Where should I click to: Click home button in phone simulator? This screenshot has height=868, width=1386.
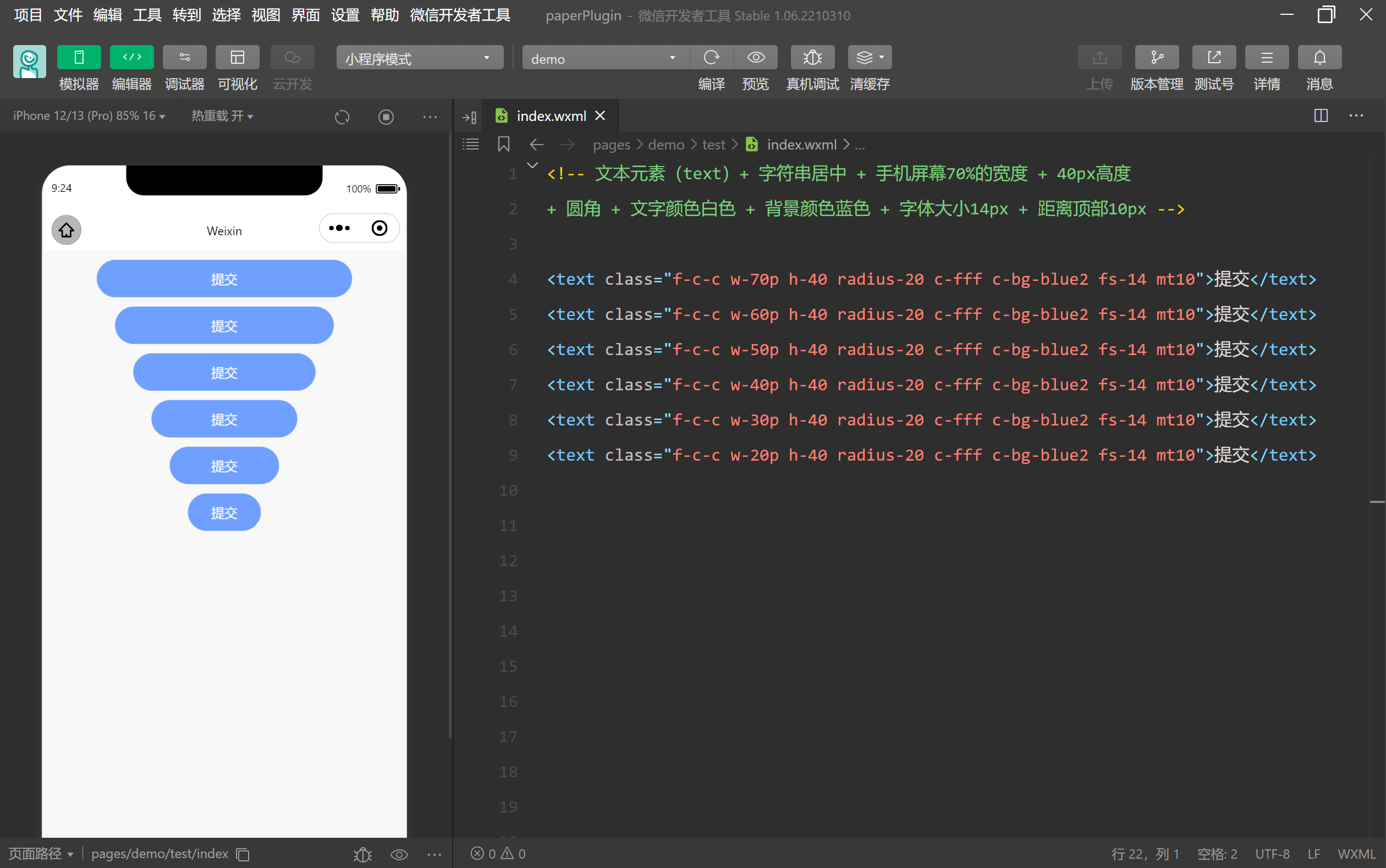66,230
